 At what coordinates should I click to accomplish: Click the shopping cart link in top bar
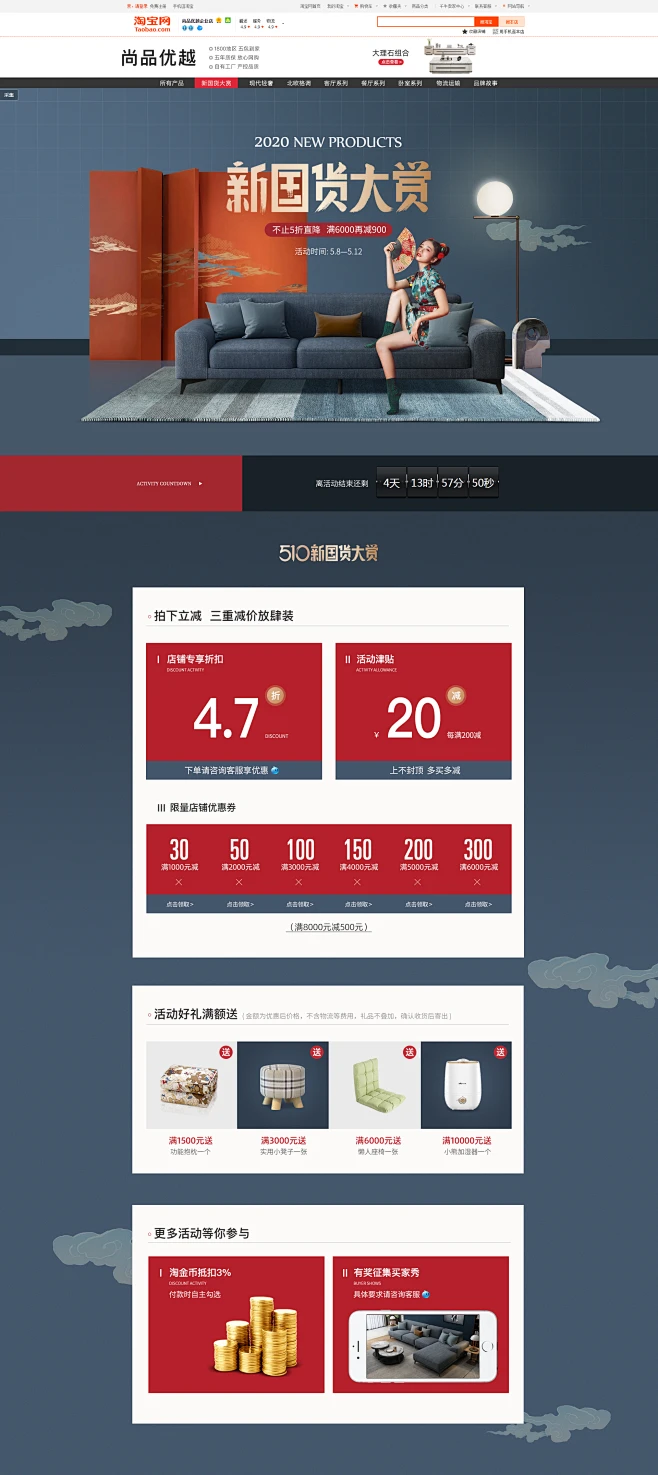coord(363,6)
